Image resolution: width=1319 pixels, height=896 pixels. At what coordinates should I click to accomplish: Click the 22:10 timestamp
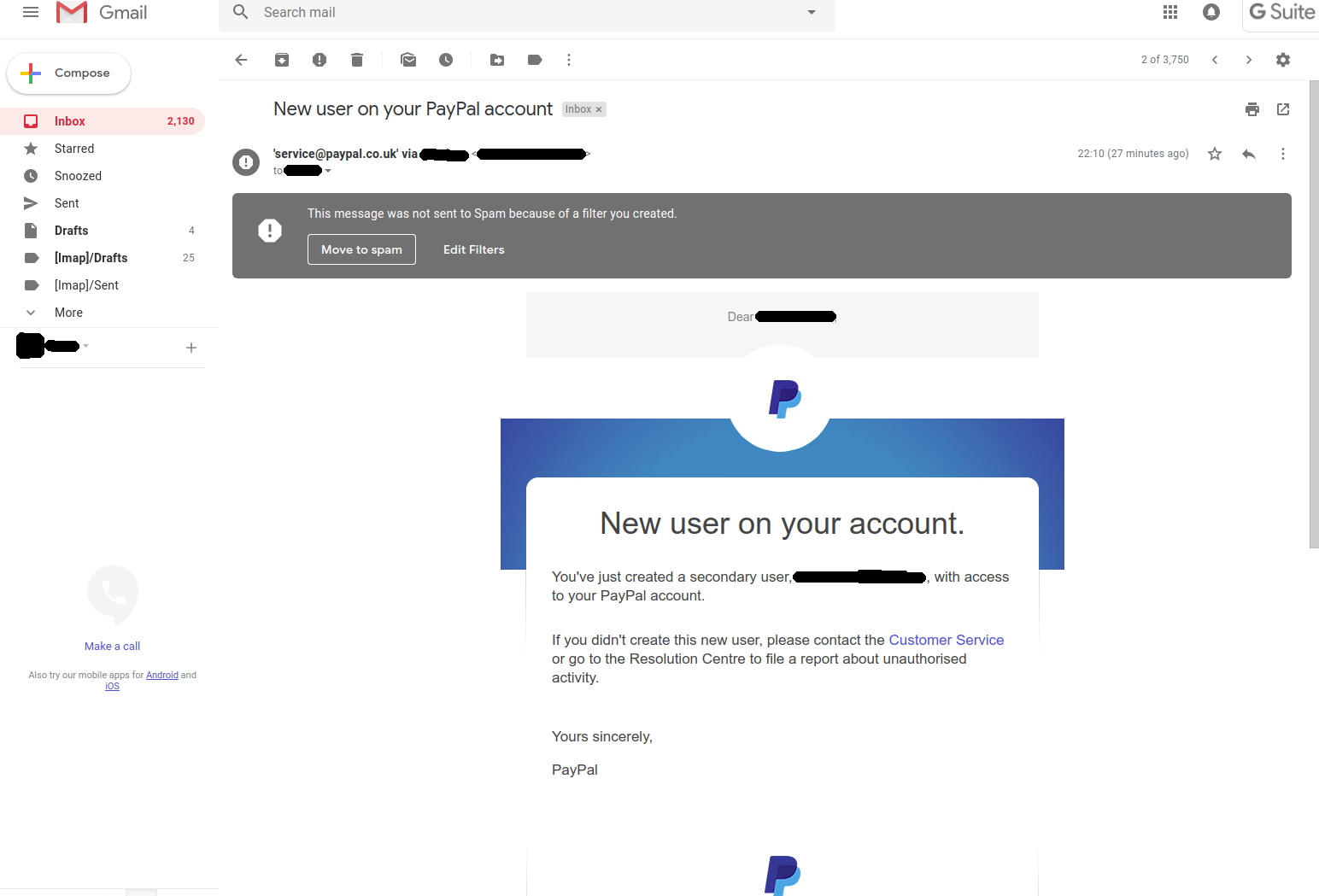click(1133, 154)
